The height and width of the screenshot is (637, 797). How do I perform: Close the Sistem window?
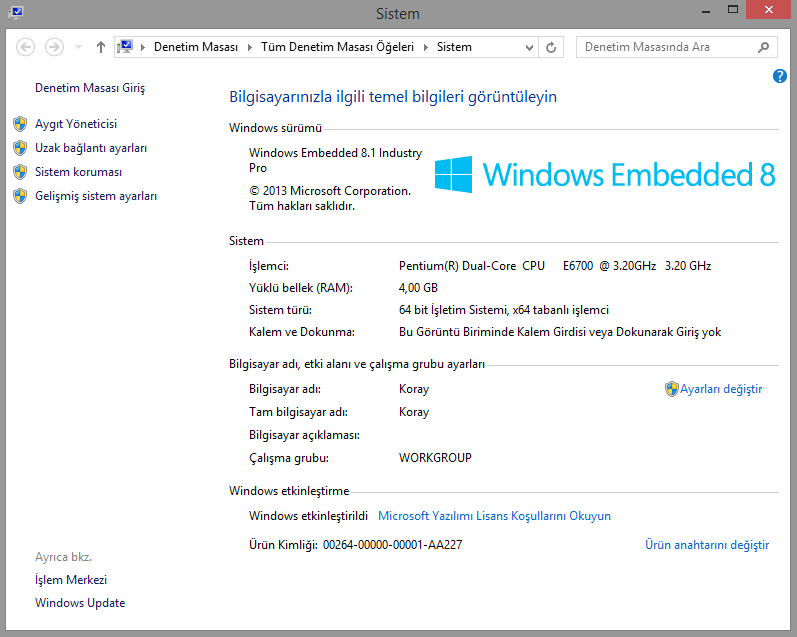point(769,10)
